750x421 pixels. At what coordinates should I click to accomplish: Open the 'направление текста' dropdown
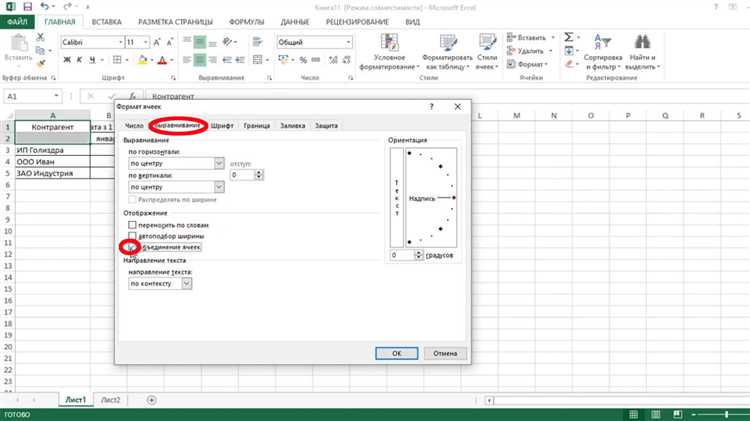click(187, 283)
